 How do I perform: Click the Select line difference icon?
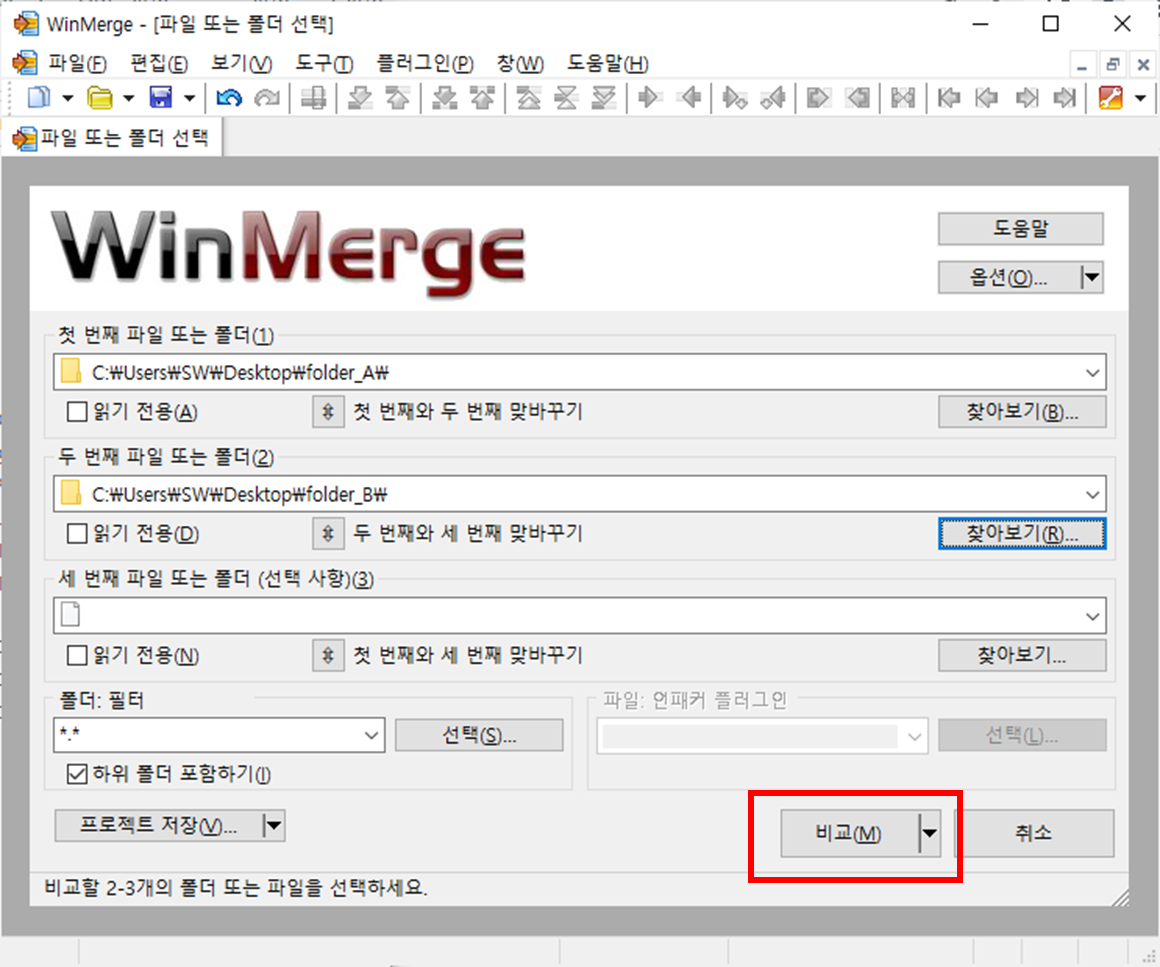coord(314,98)
